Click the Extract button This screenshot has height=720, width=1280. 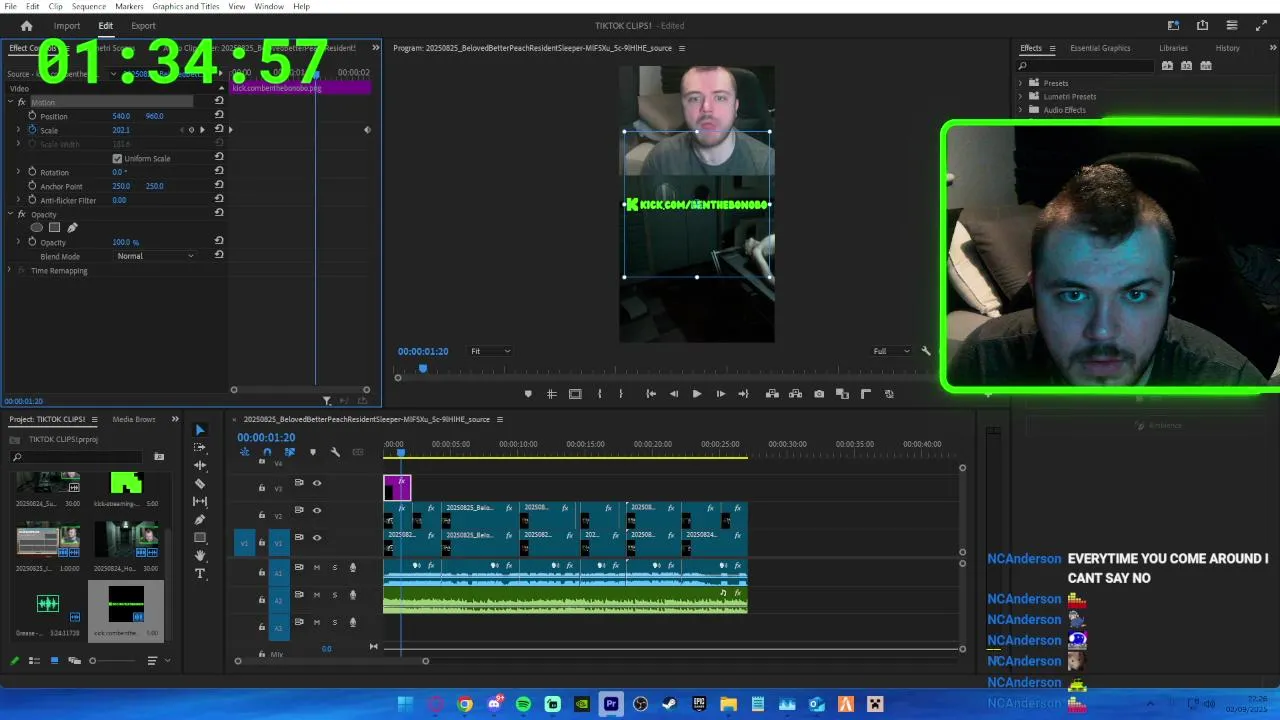pyautogui.click(x=795, y=394)
